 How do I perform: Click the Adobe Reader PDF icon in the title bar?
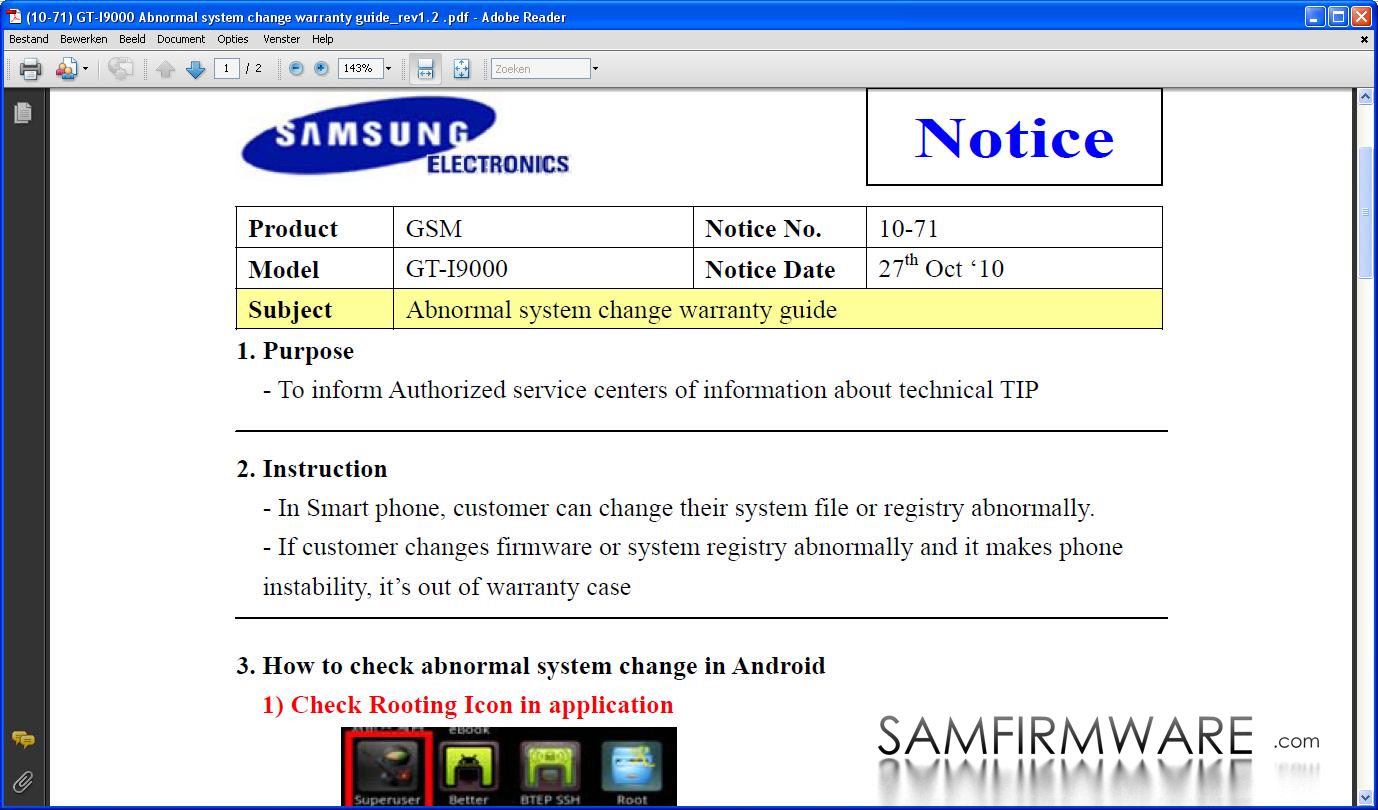coord(14,16)
